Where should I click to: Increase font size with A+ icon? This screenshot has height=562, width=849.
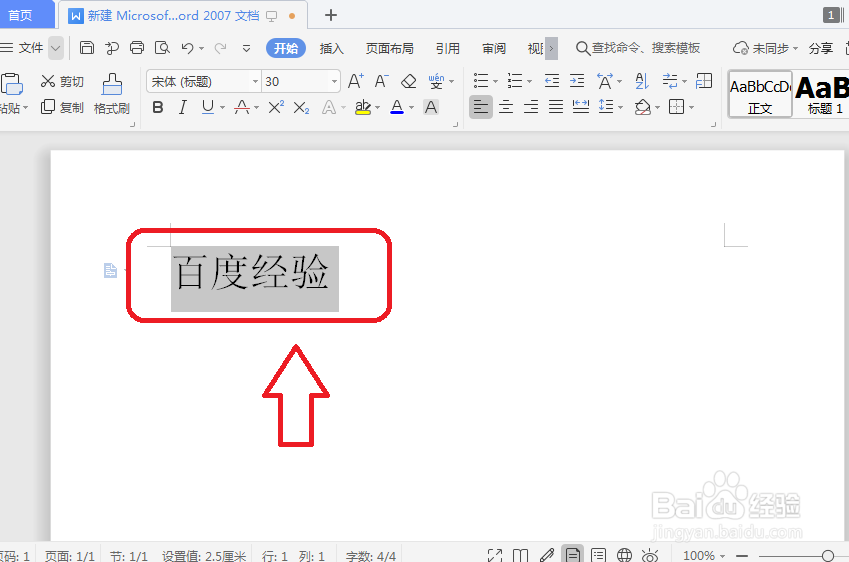point(356,81)
